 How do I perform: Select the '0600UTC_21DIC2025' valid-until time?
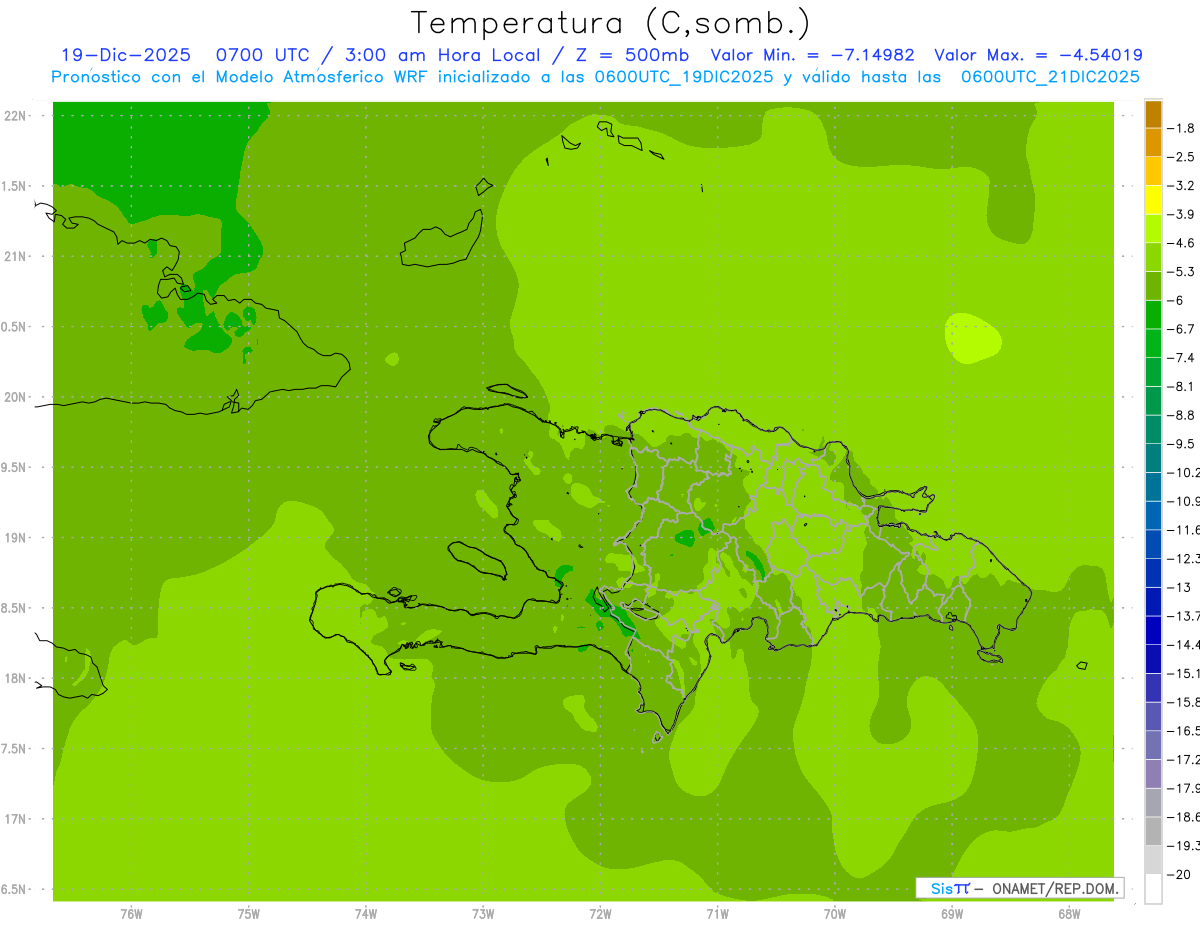1050,76
